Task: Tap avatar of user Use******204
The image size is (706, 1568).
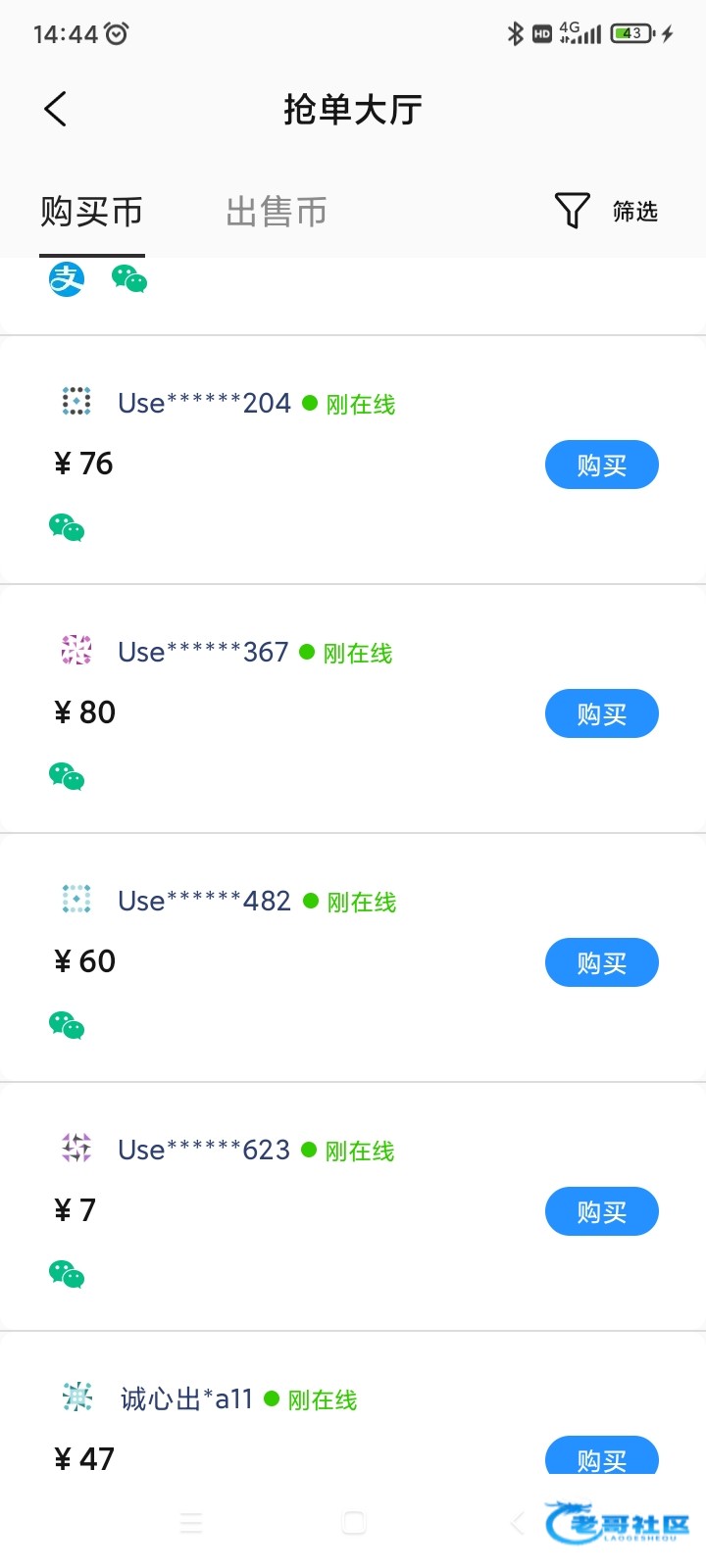Action: pyautogui.click(x=76, y=401)
